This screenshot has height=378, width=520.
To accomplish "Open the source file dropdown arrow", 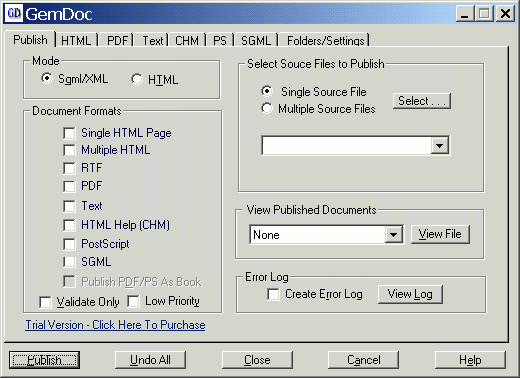I will click(x=439, y=145).
